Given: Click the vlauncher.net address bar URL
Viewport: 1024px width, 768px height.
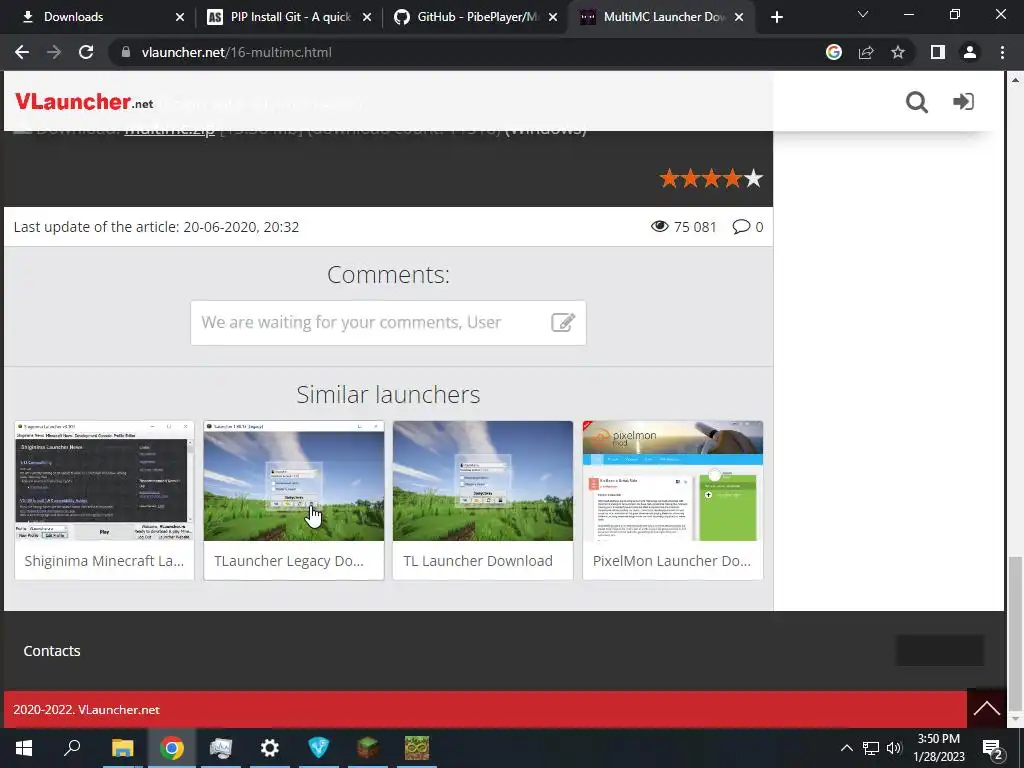Looking at the screenshot, I should pos(236,52).
